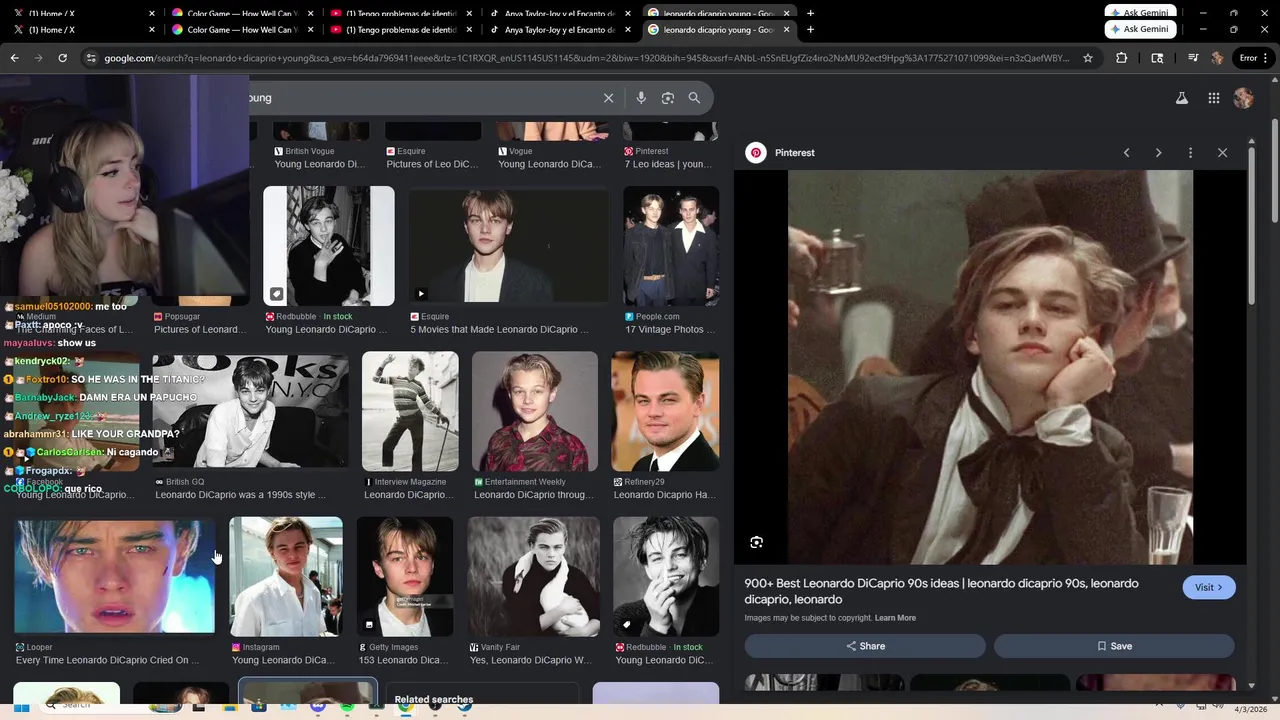Viewport: 1280px width, 720px height.
Task: Open the Entertainment Weekly thumbnail
Action: tap(535, 411)
